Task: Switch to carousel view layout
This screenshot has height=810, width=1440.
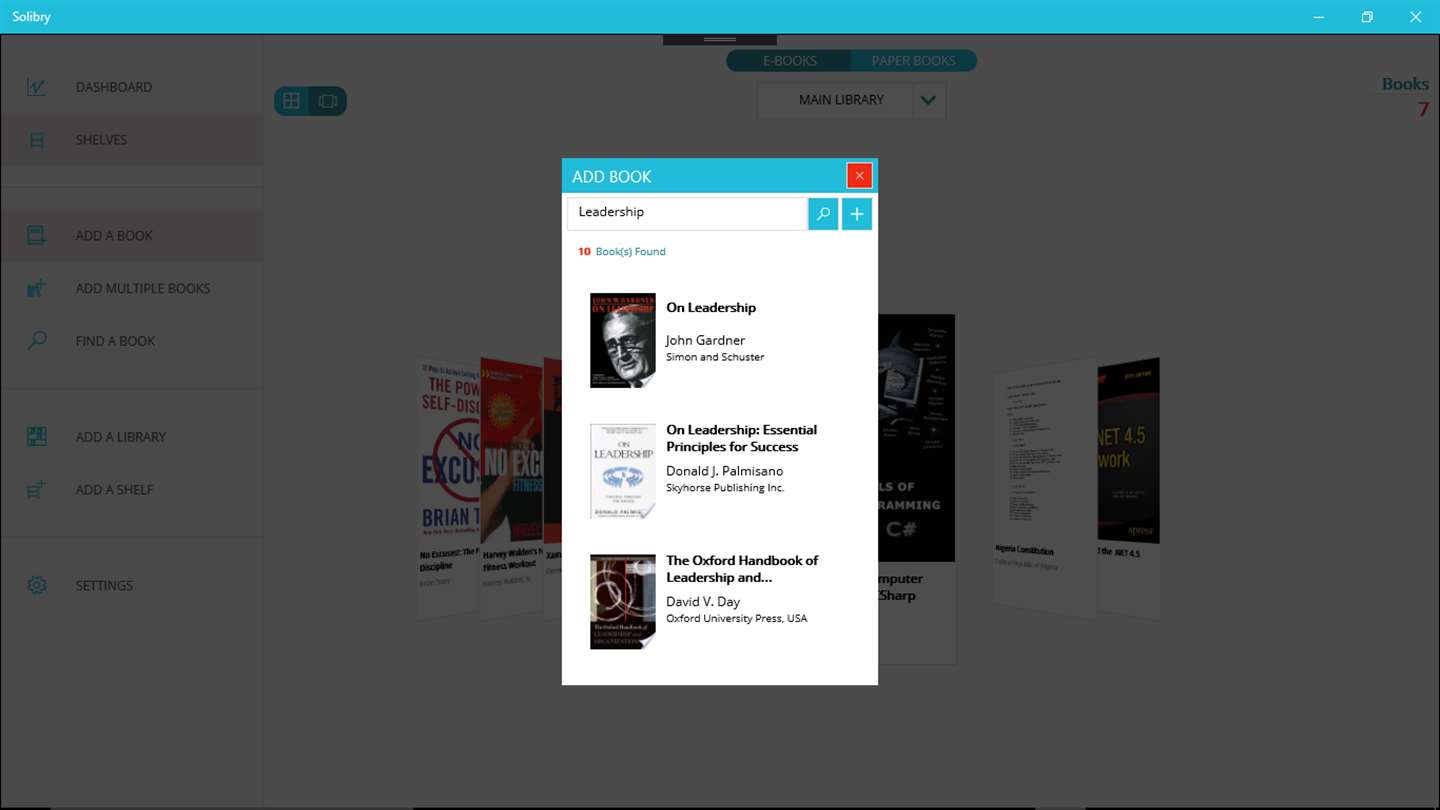Action: [328, 101]
